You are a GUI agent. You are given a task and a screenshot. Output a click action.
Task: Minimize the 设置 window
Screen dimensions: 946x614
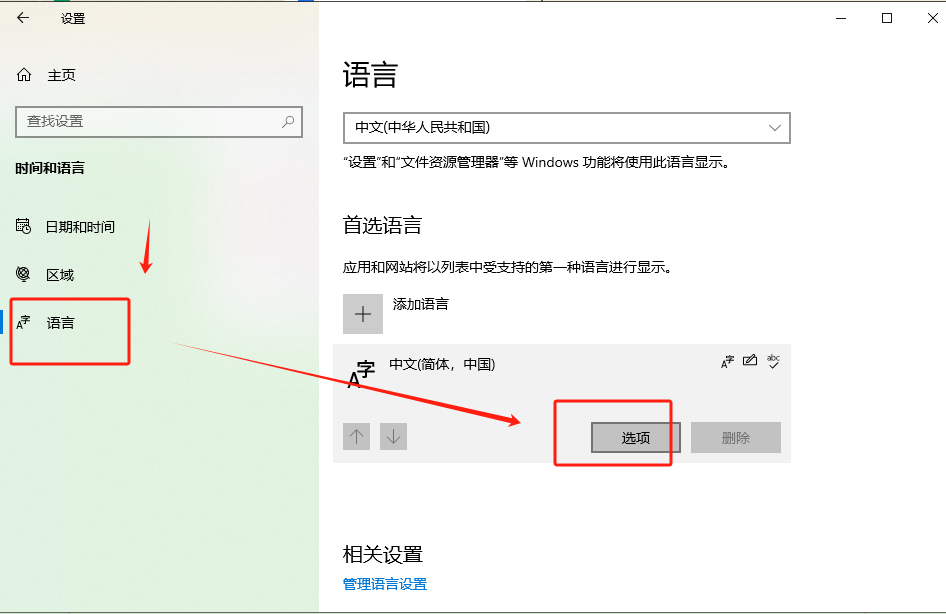pyautogui.click(x=841, y=18)
